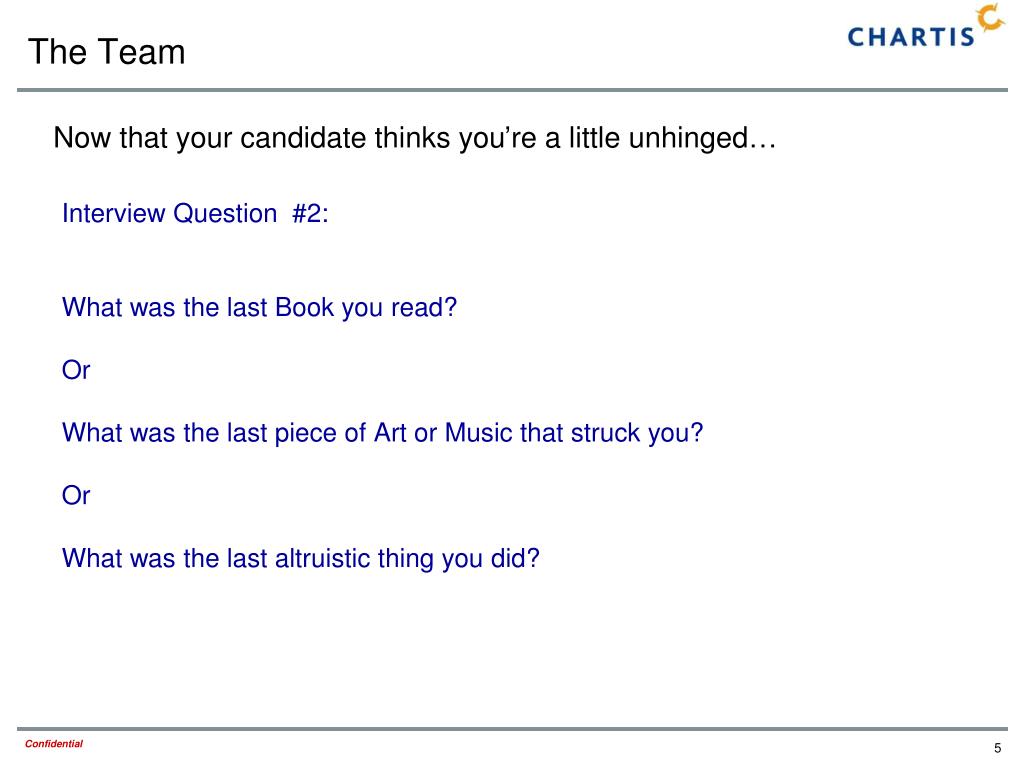
Task: Select the Art or Music question line
Action: [382, 433]
